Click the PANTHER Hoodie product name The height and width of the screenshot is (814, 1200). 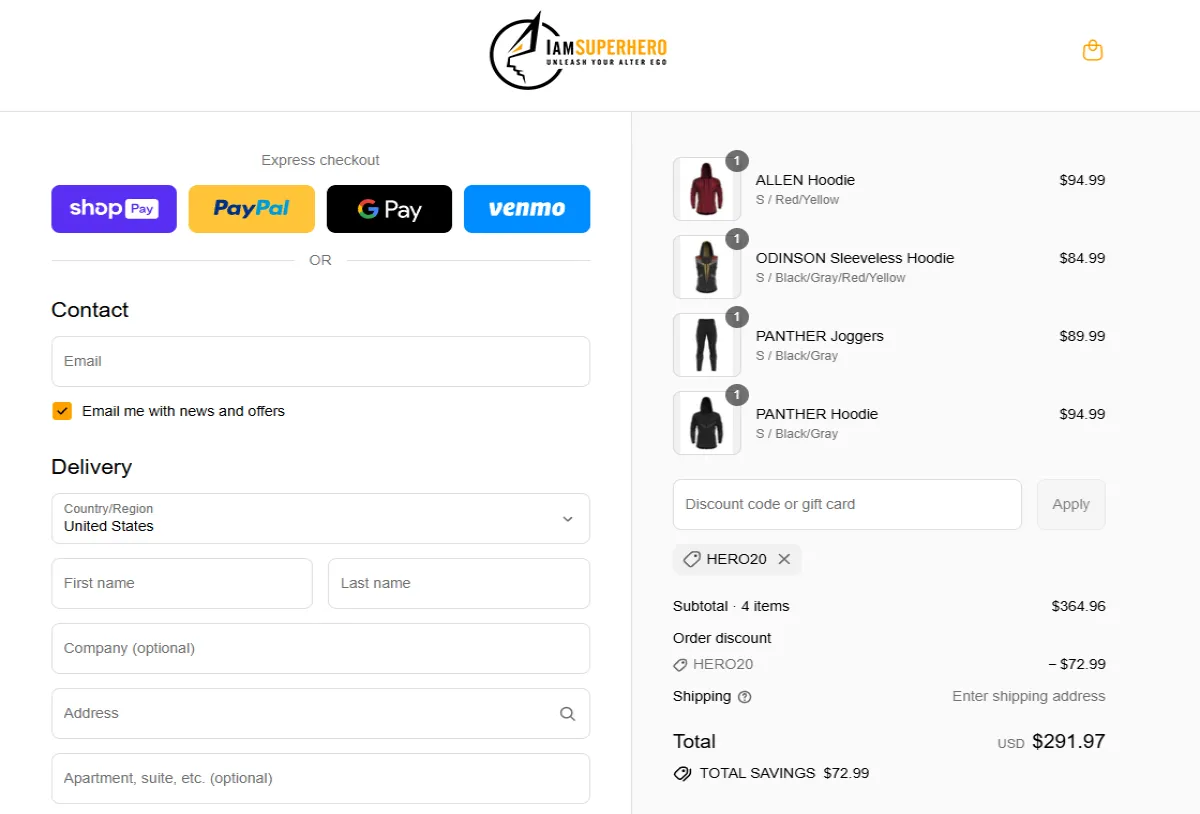coord(817,414)
